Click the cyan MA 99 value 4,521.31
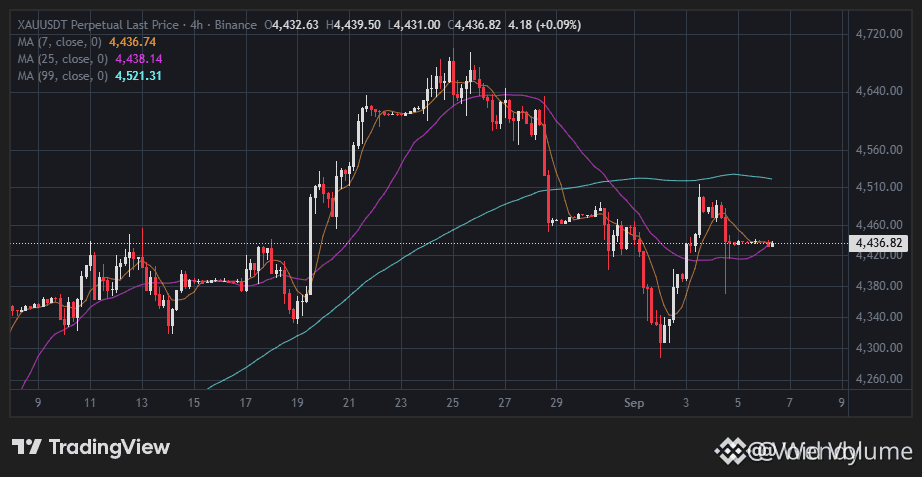This screenshot has width=922, height=477. click(139, 76)
